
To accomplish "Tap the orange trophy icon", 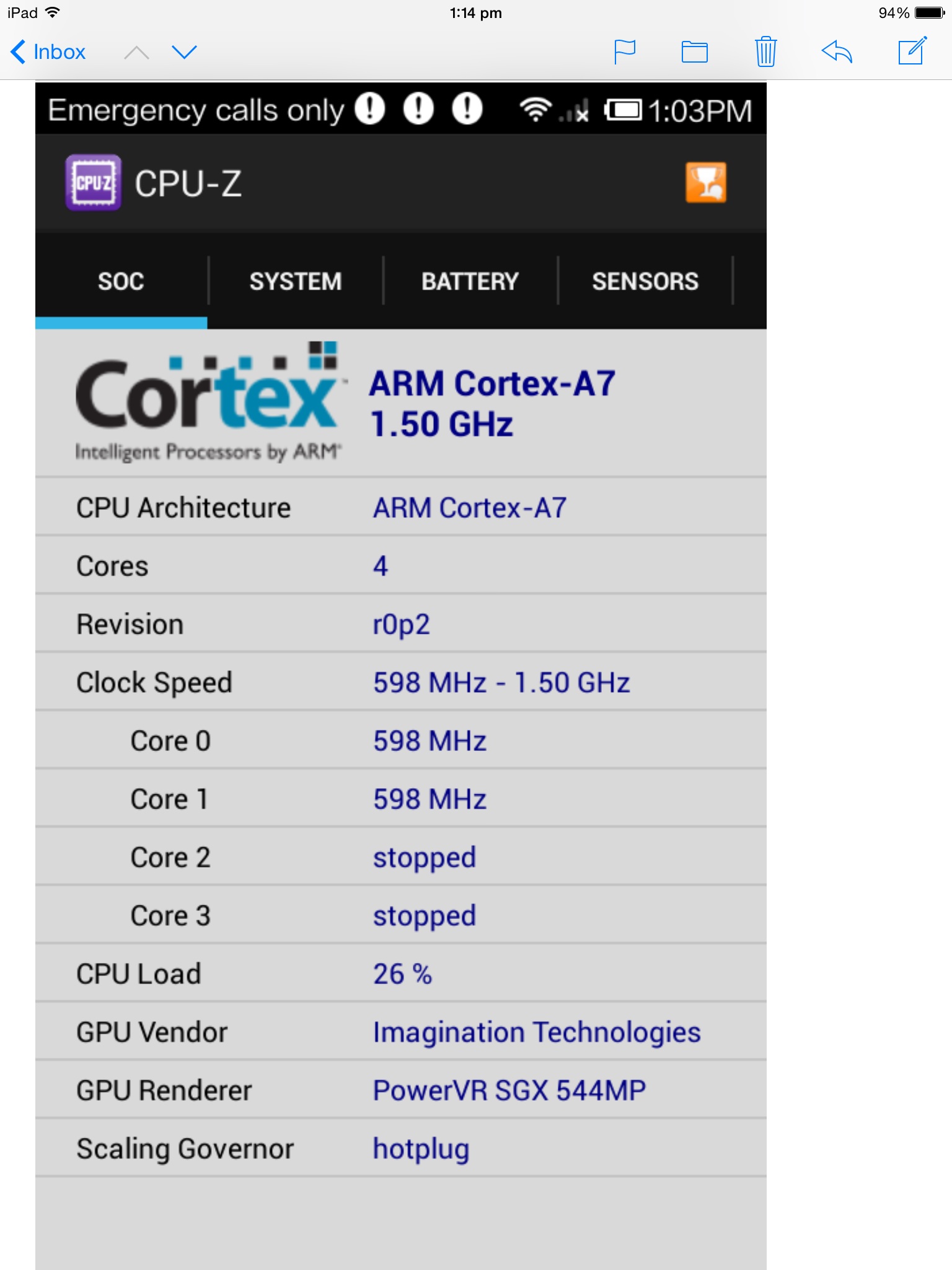I will click(x=705, y=183).
